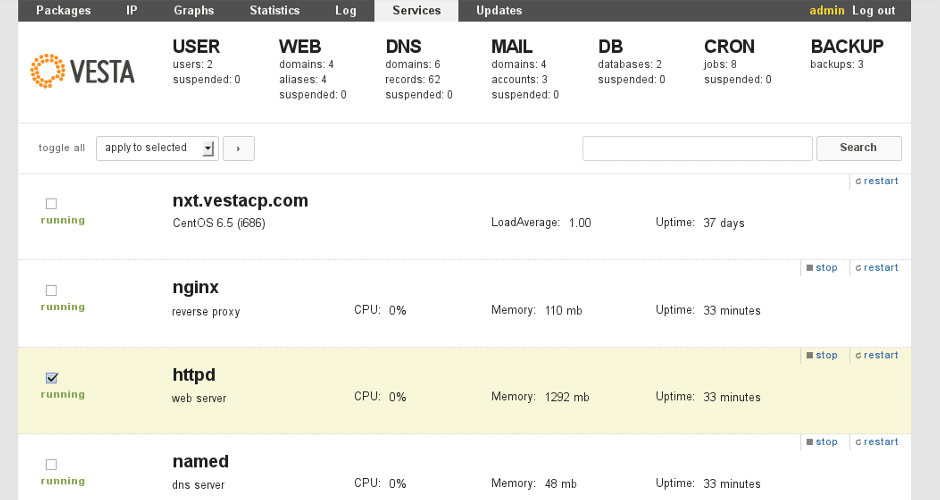Click the nxt.vestacp.com hostname

tap(240, 201)
